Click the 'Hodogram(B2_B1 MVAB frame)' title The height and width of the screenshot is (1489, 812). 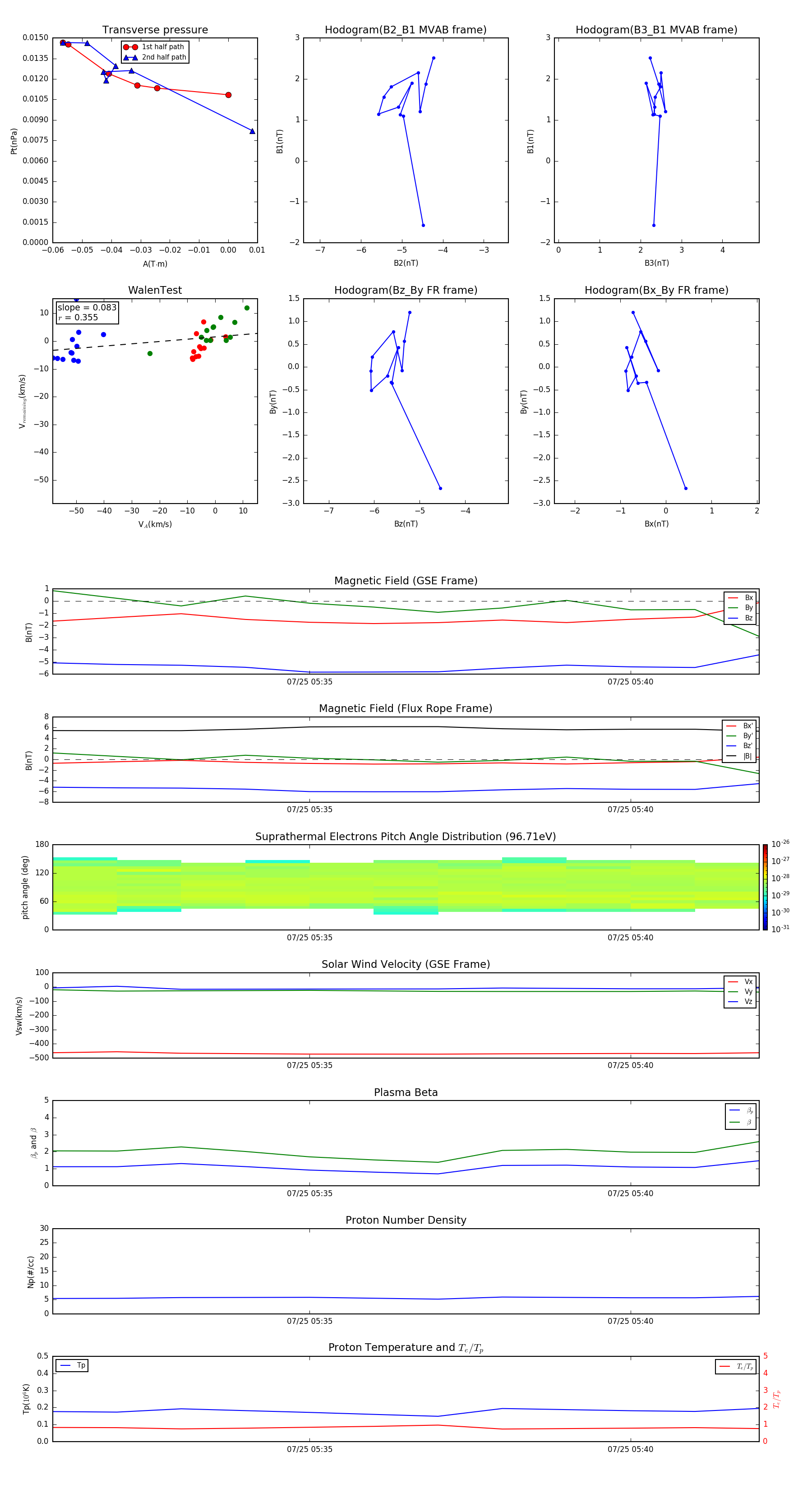coord(406,30)
